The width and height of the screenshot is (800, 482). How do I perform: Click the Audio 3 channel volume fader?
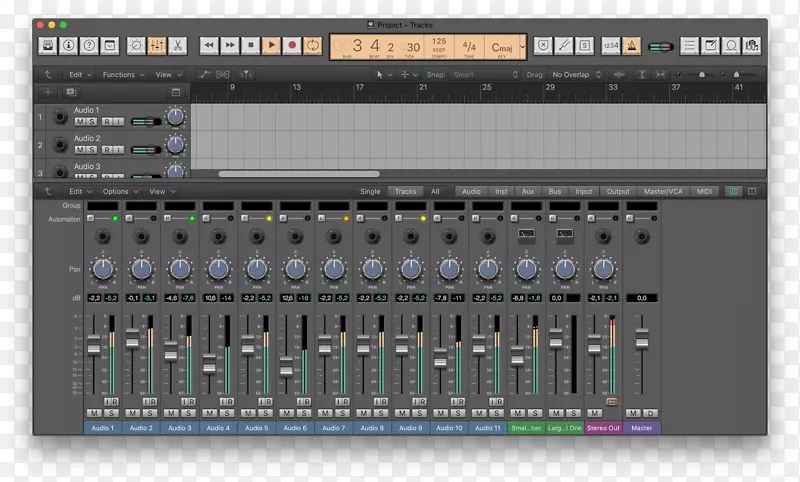[170, 352]
